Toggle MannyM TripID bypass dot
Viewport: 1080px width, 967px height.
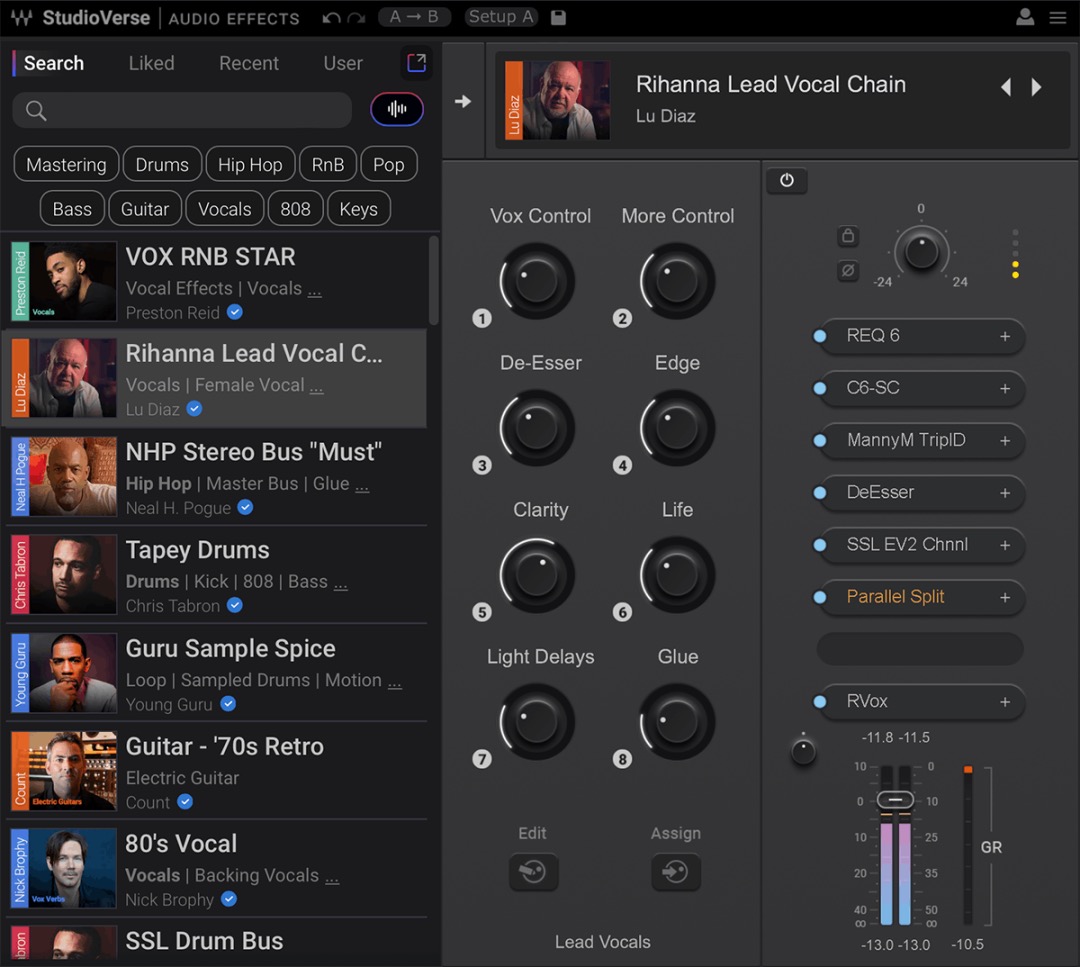820,441
